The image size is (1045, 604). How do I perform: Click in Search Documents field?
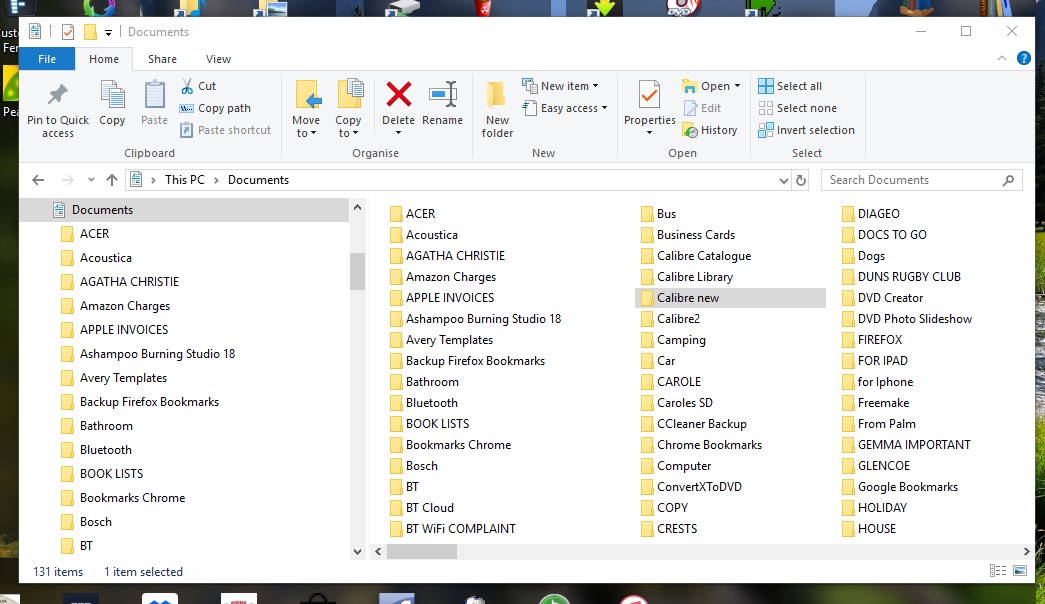click(x=913, y=180)
